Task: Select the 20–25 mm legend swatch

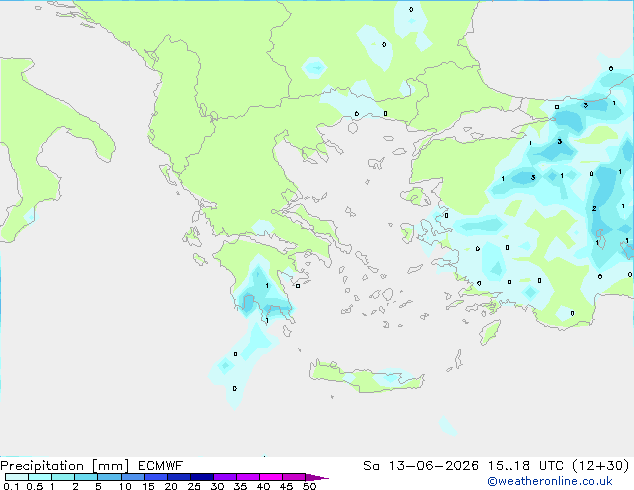Action: click(x=179, y=477)
